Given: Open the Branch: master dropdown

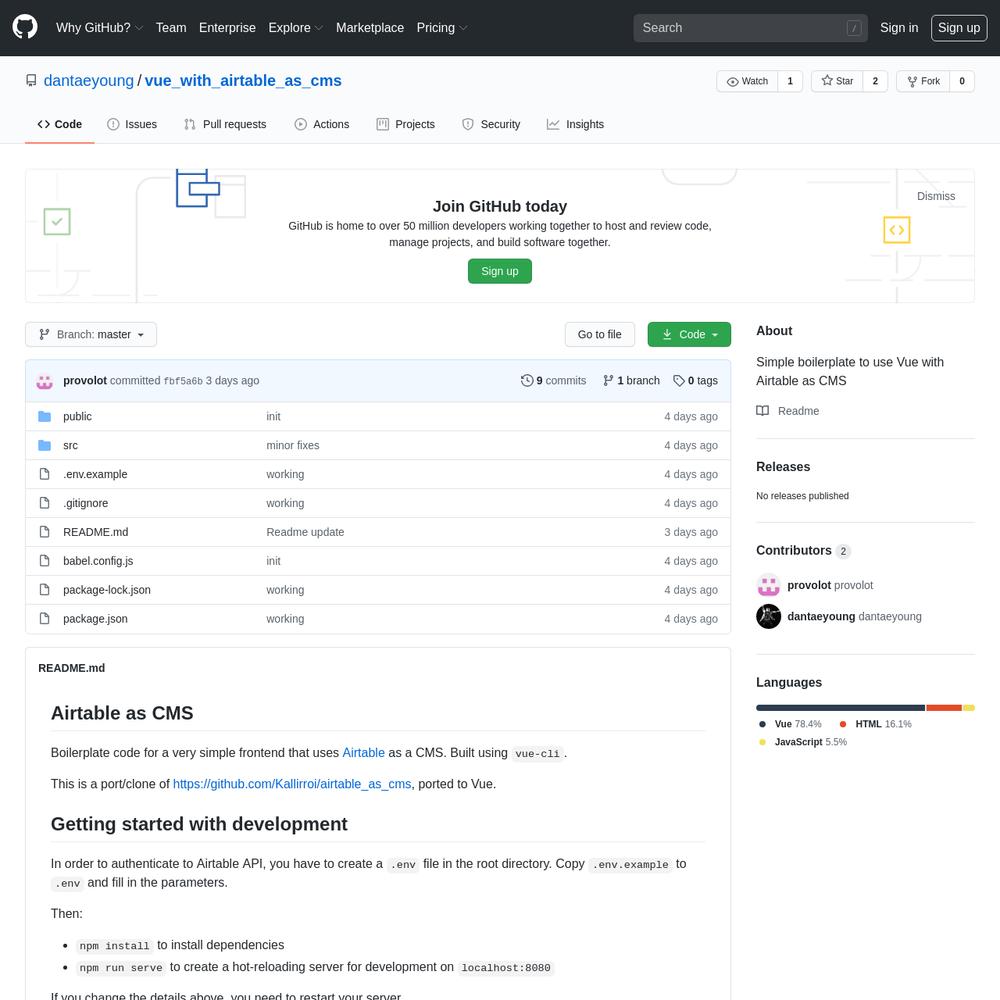Looking at the screenshot, I should pos(91,334).
